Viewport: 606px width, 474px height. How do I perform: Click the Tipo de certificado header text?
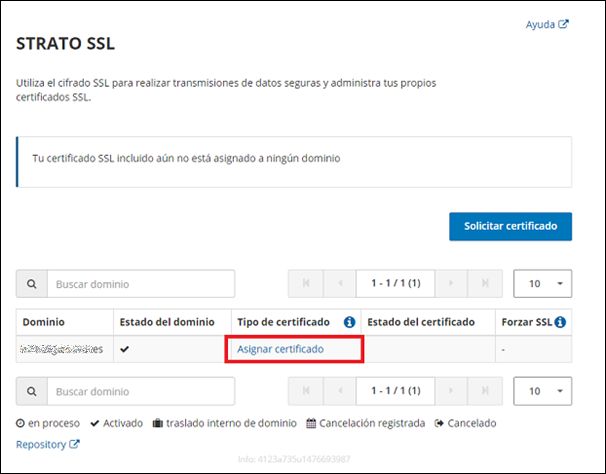pos(283,322)
